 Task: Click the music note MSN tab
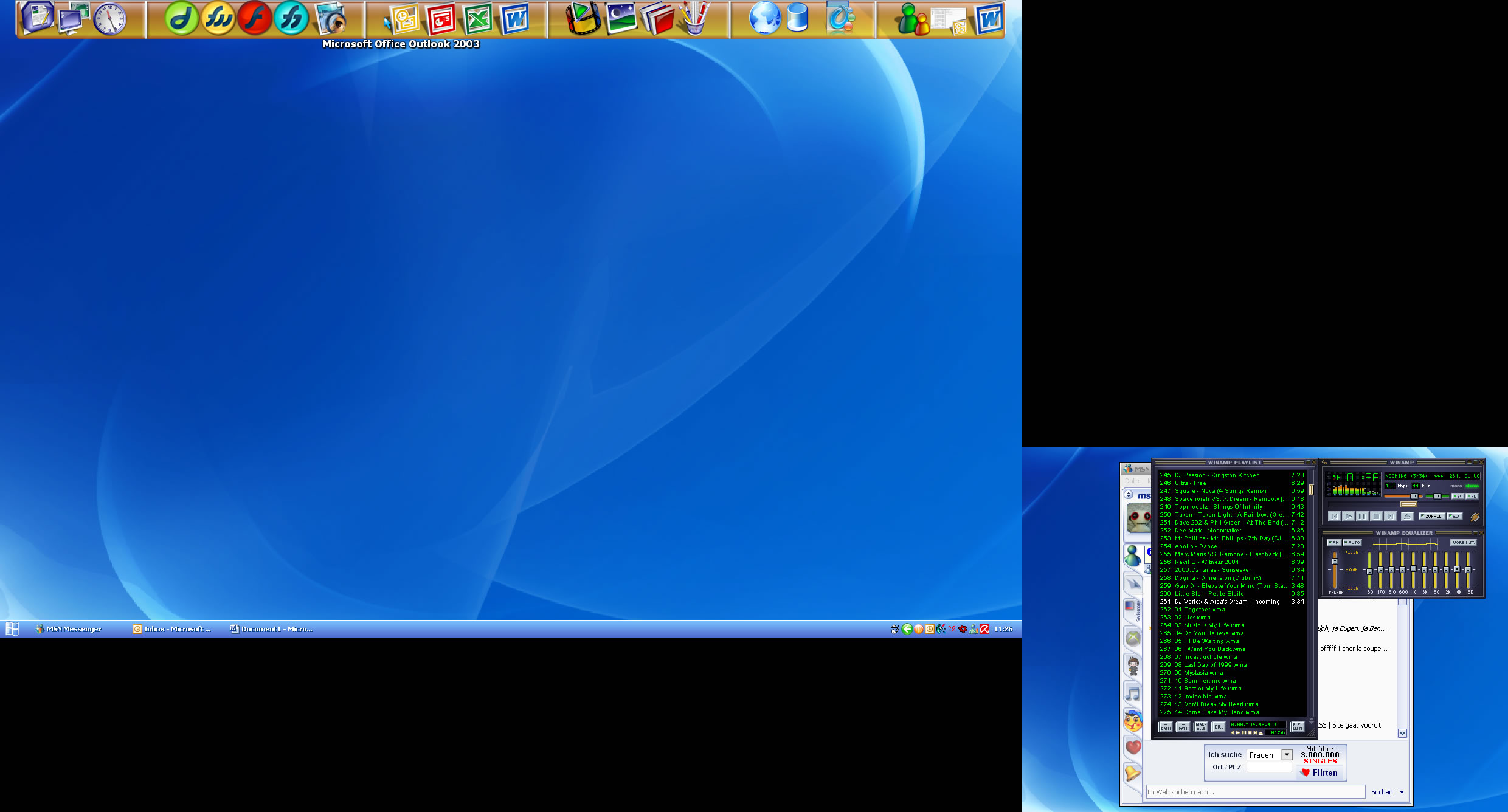[x=1133, y=693]
